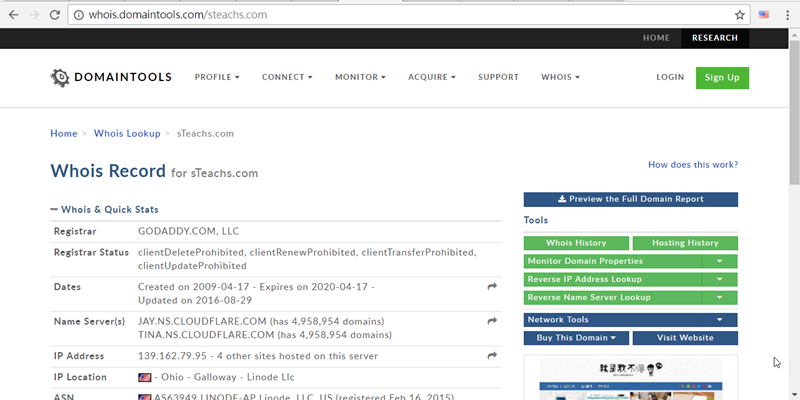Expand Reverse IP Address Lookup arrow
The height and width of the screenshot is (400, 800).
pos(719,280)
